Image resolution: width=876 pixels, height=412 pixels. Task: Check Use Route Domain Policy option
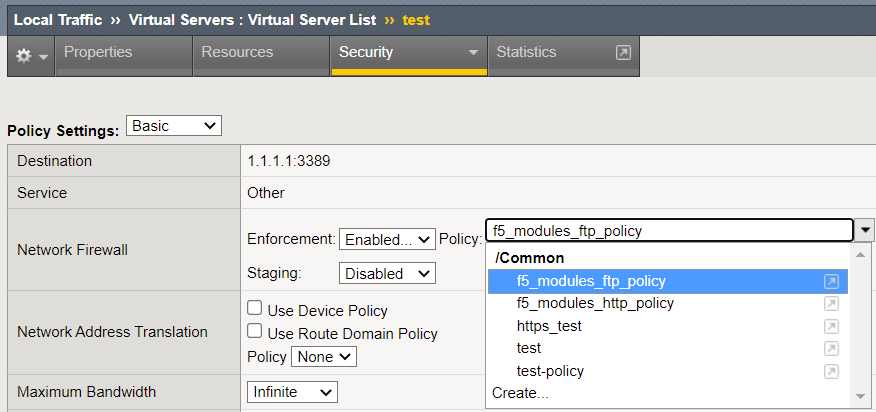[x=256, y=332]
